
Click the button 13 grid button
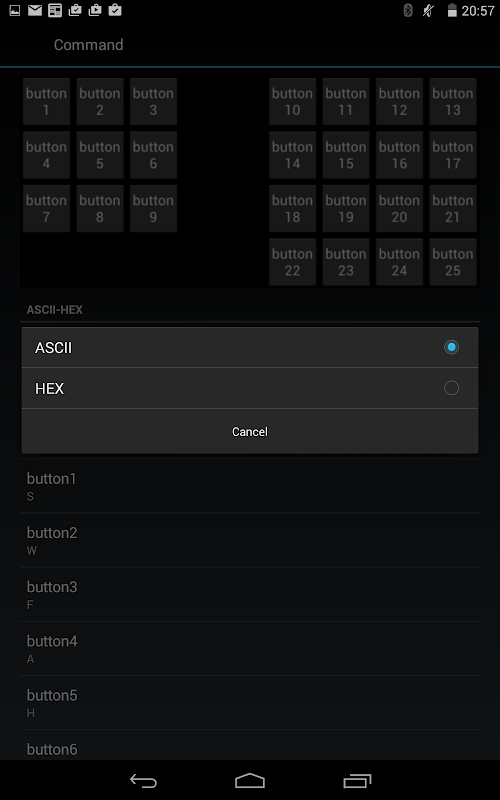[x=453, y=102]
